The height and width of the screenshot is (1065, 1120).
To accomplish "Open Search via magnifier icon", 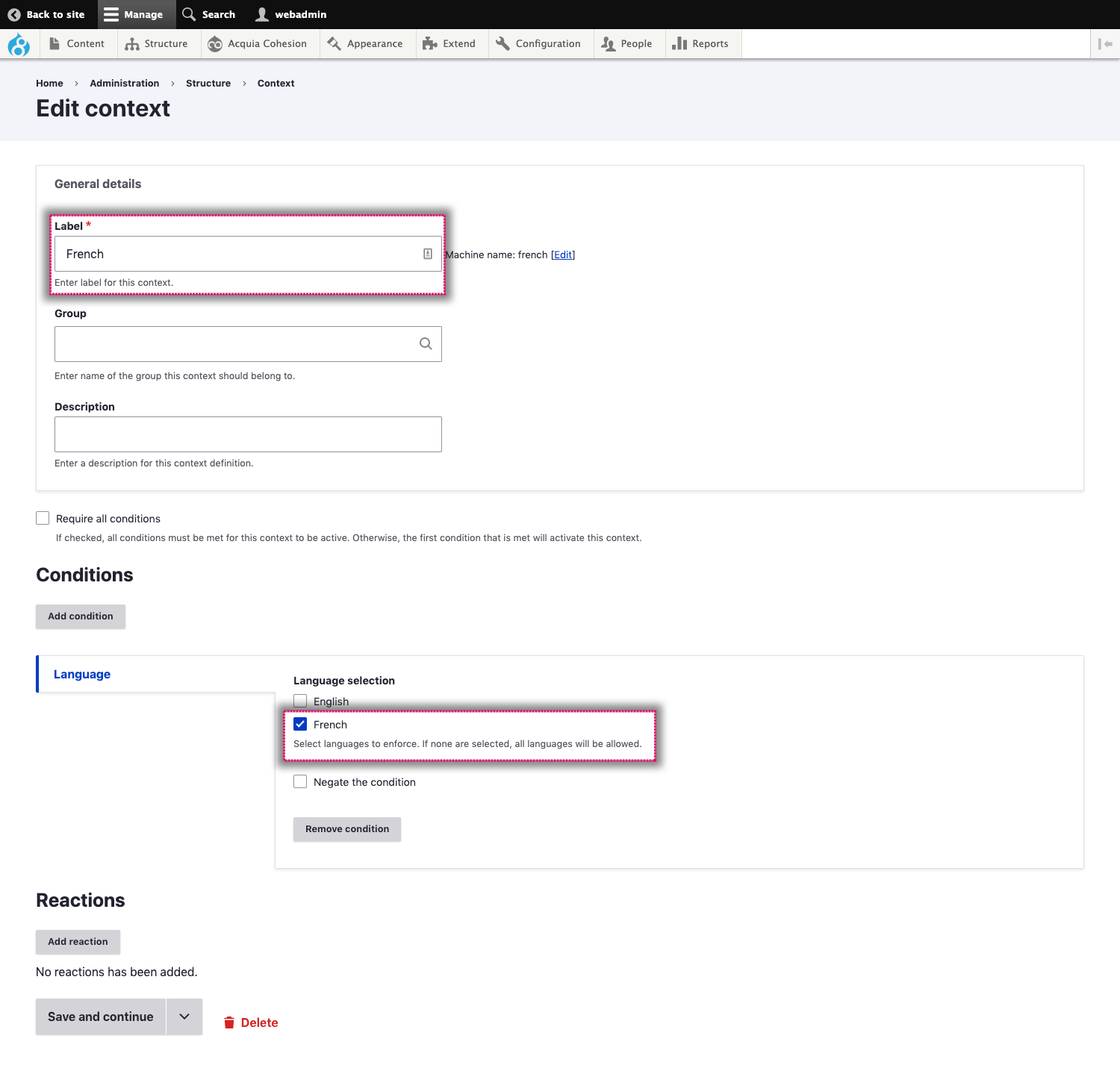I will [x=189, y=14].
